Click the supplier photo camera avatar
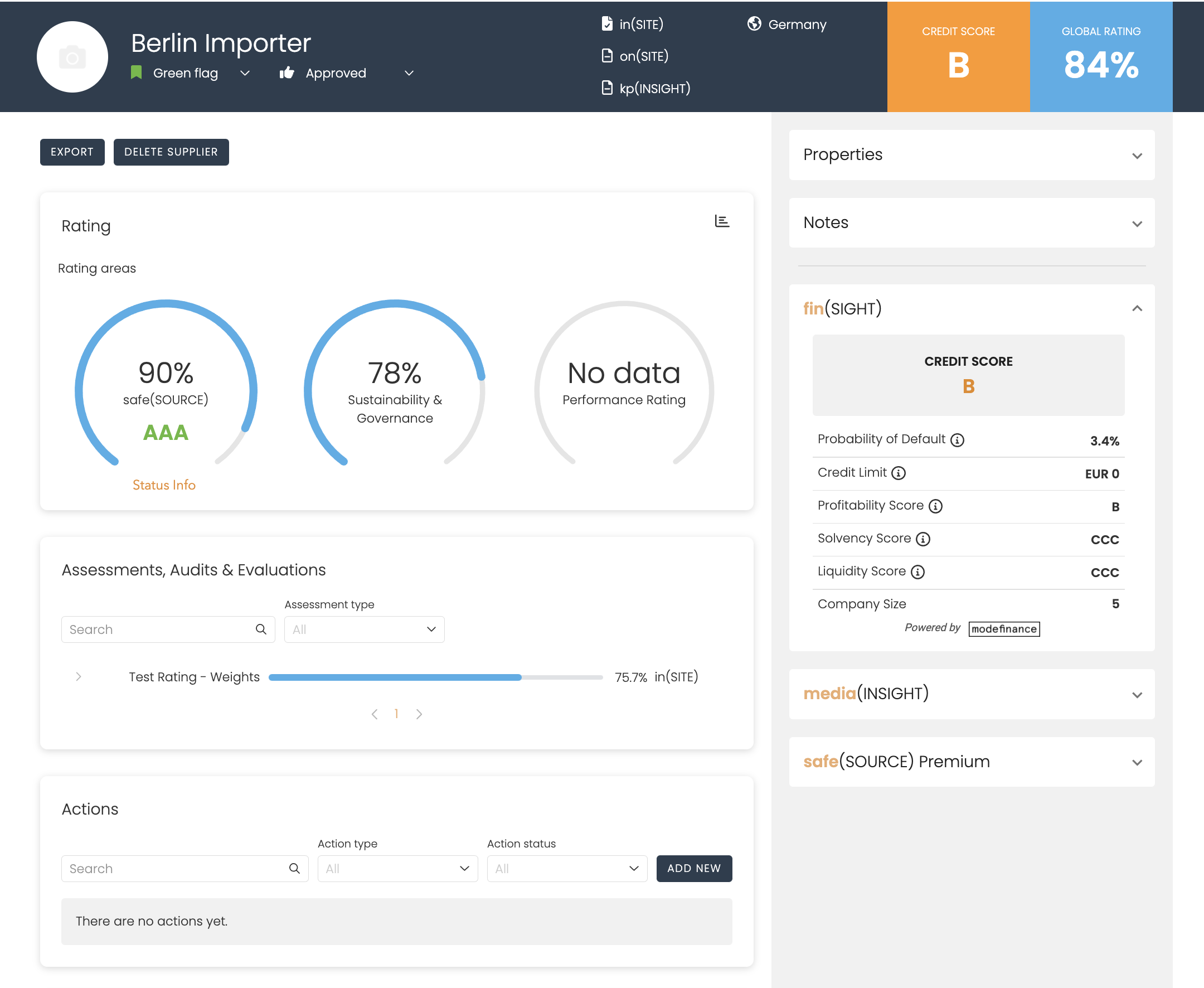The image size is (1204, 988). click(x=72, y=57)
